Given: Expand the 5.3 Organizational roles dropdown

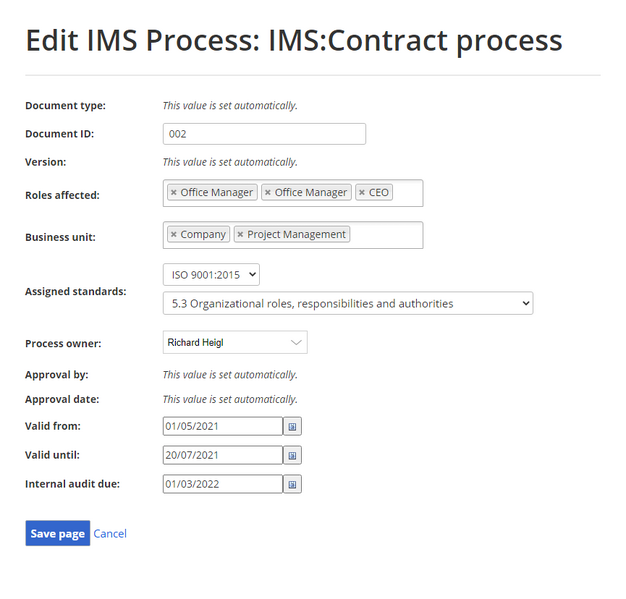Looking at the screenshot, I should pos(348,303).
